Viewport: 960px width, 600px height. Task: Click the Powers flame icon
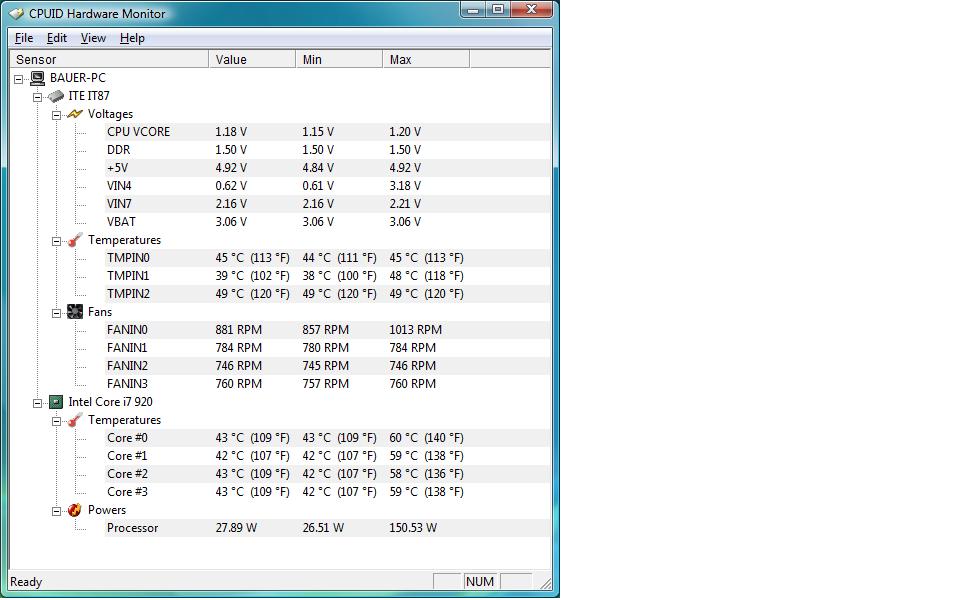(x=75, y=509)
